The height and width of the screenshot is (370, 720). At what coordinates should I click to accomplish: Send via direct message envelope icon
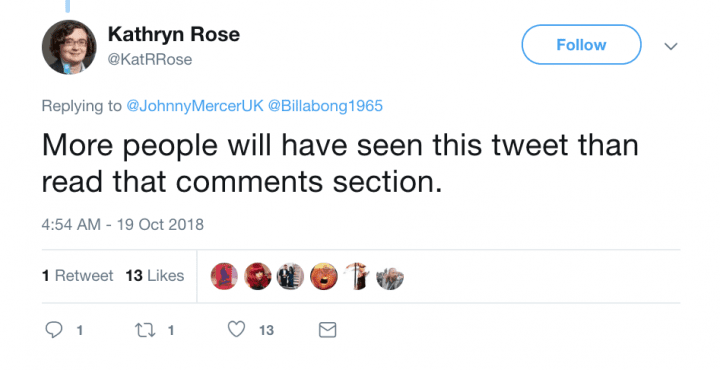point(327,330)
